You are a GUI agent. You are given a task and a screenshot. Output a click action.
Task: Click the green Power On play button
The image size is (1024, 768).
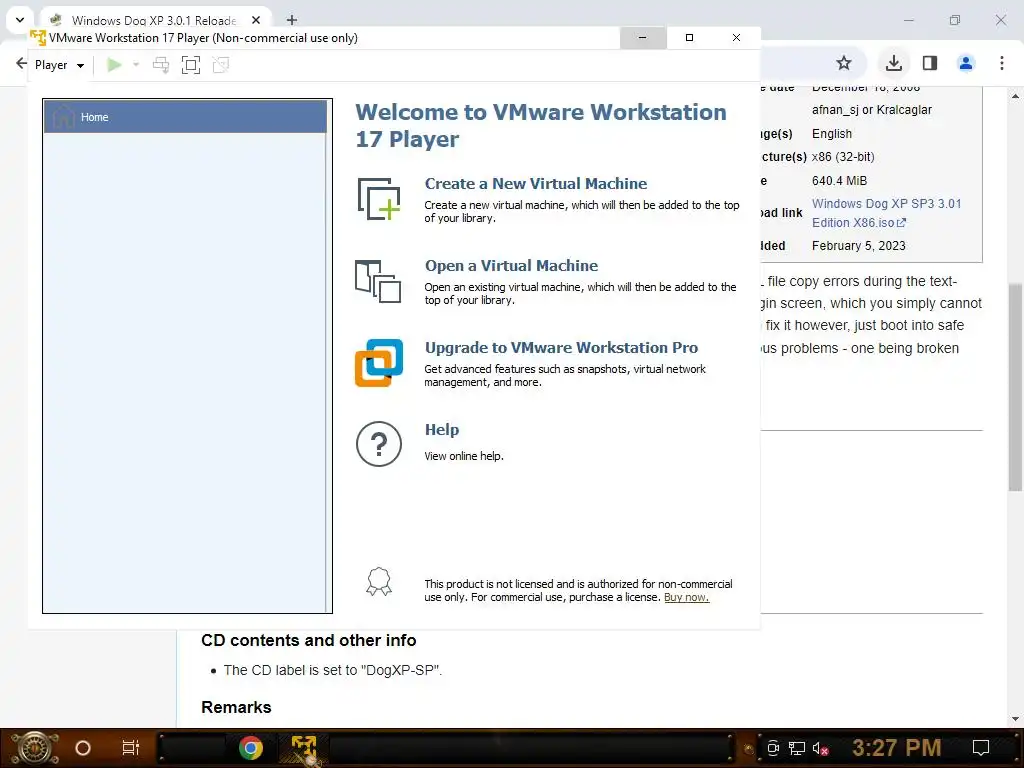(114, 65)
